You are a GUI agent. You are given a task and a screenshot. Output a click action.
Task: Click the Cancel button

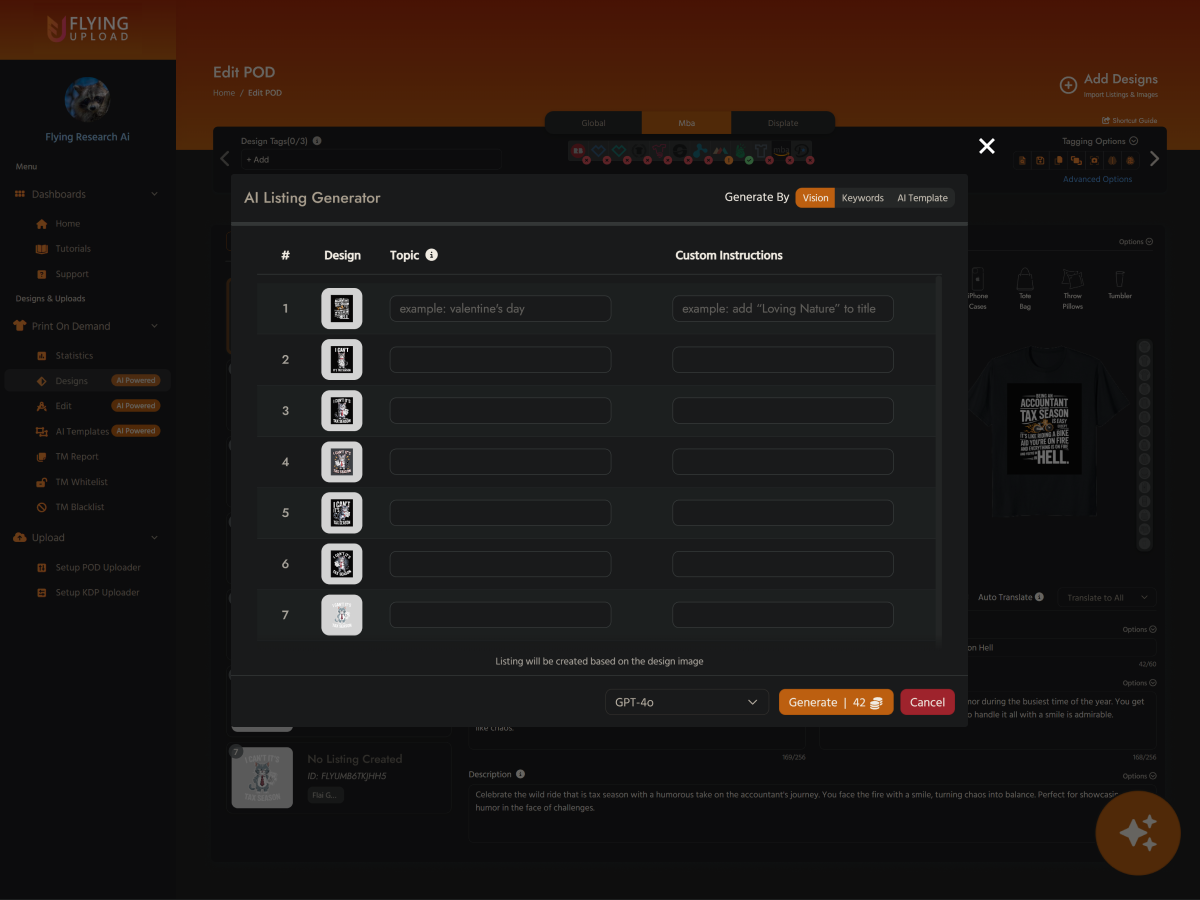coord(927,702)
